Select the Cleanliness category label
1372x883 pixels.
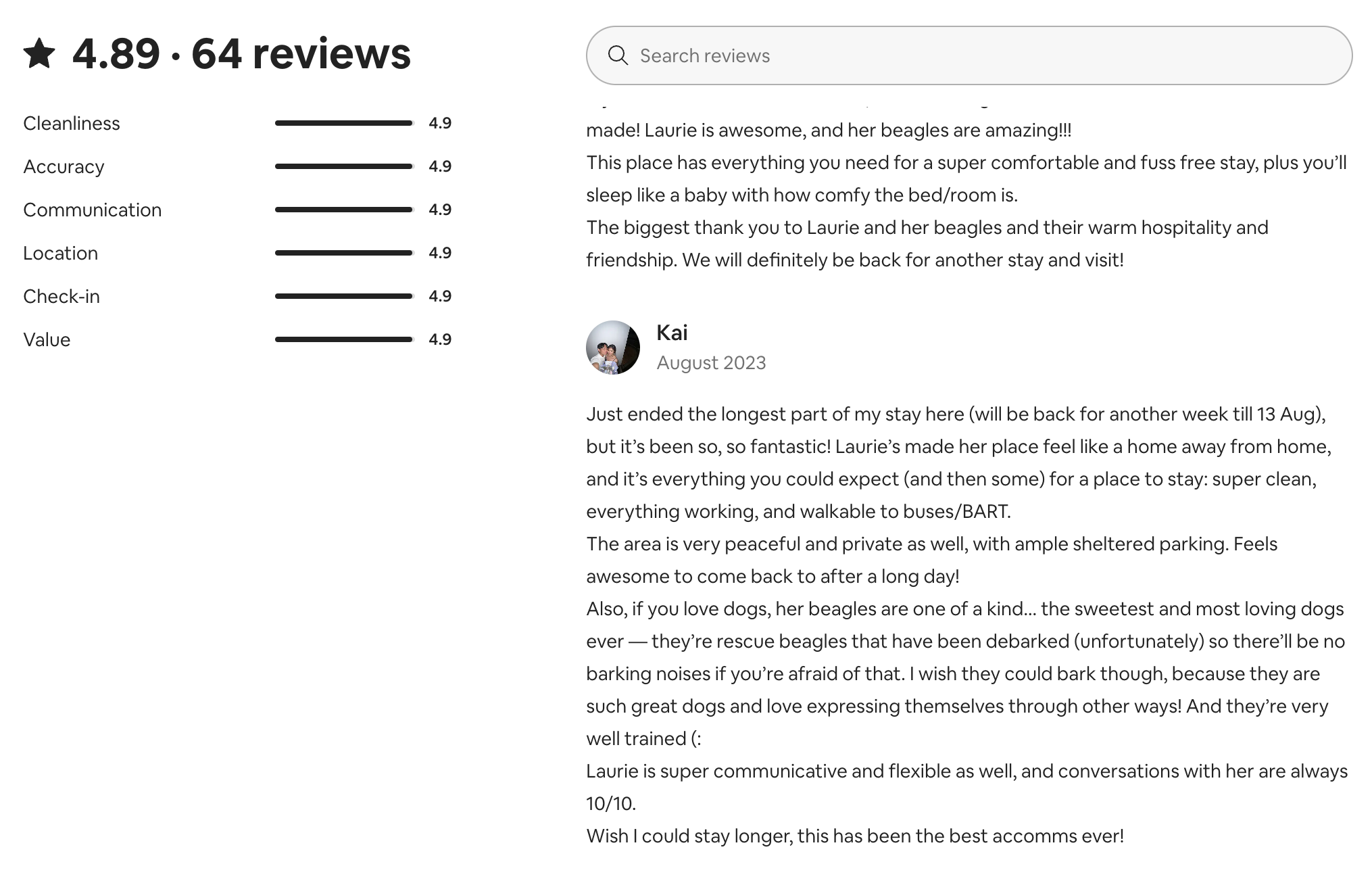click(72, 123)
